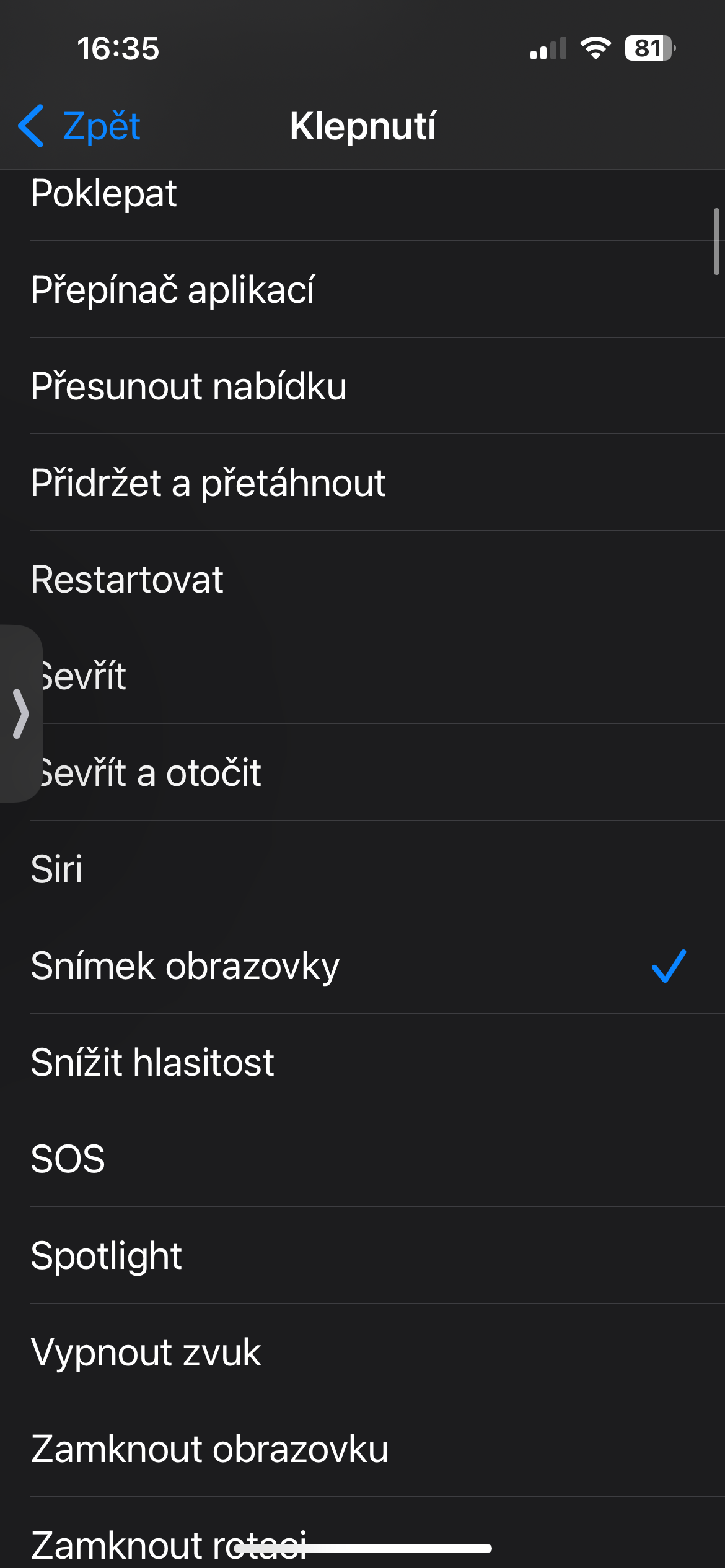Choose Snížit hlasitost option
The width and height of the screenshot is (725, 1568).
pos(152,1063)
